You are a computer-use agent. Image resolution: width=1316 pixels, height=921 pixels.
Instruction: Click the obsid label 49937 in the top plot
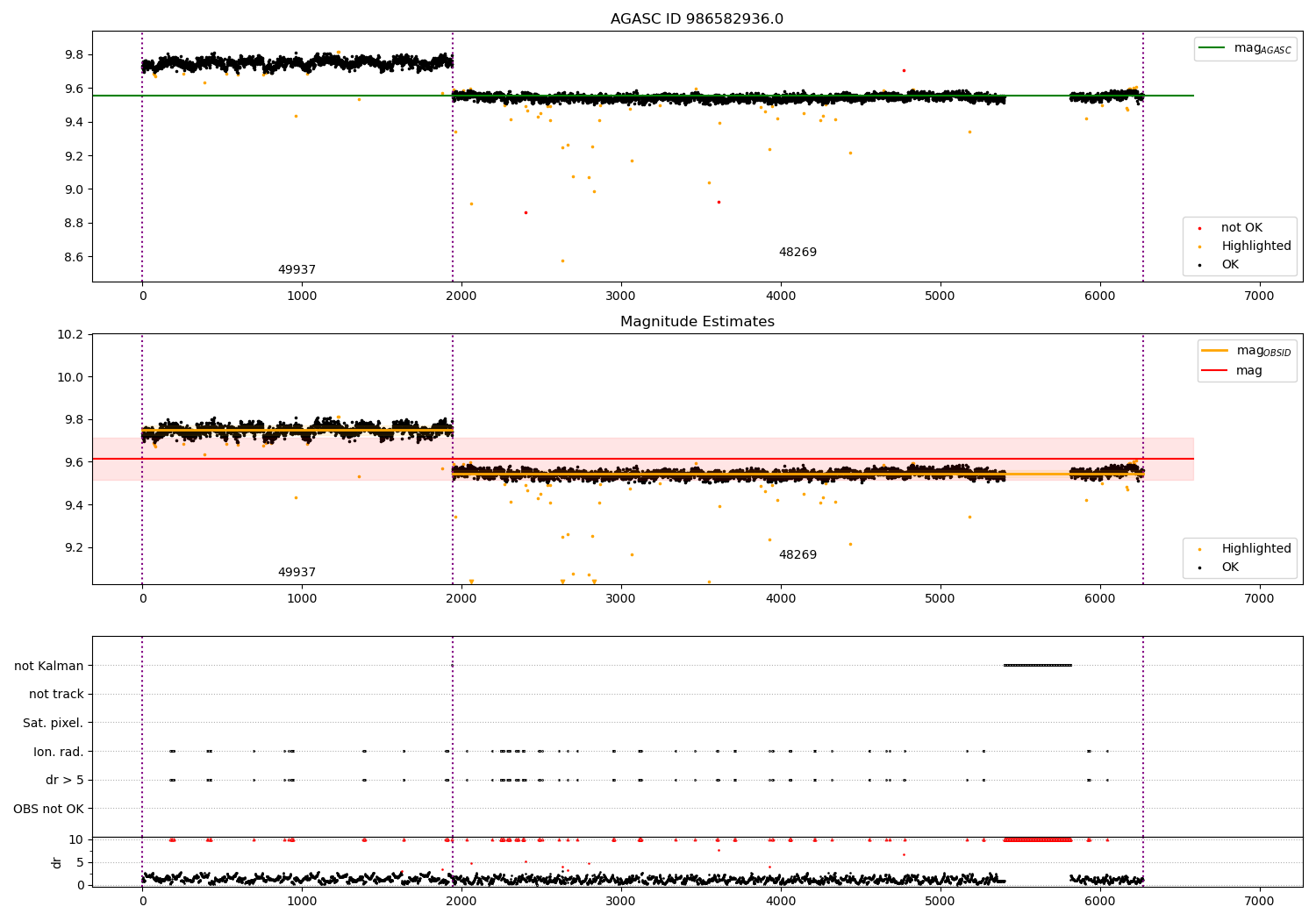coord(297,270)
